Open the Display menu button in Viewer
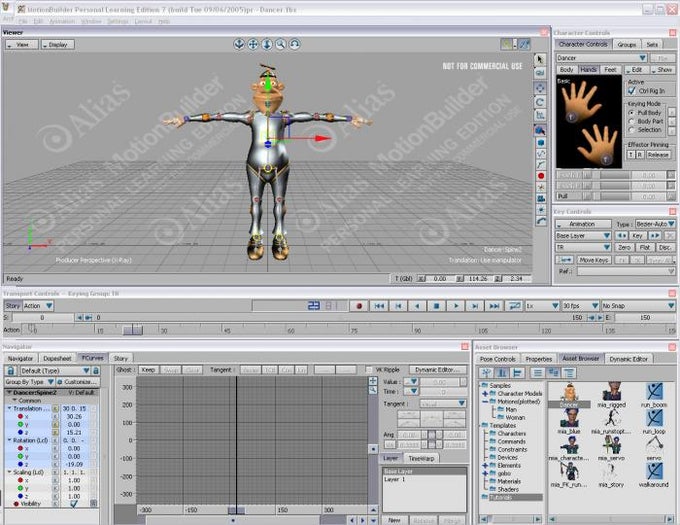This screenshot has height=525, width=680. pyautogui.click(x=58, y=45)
